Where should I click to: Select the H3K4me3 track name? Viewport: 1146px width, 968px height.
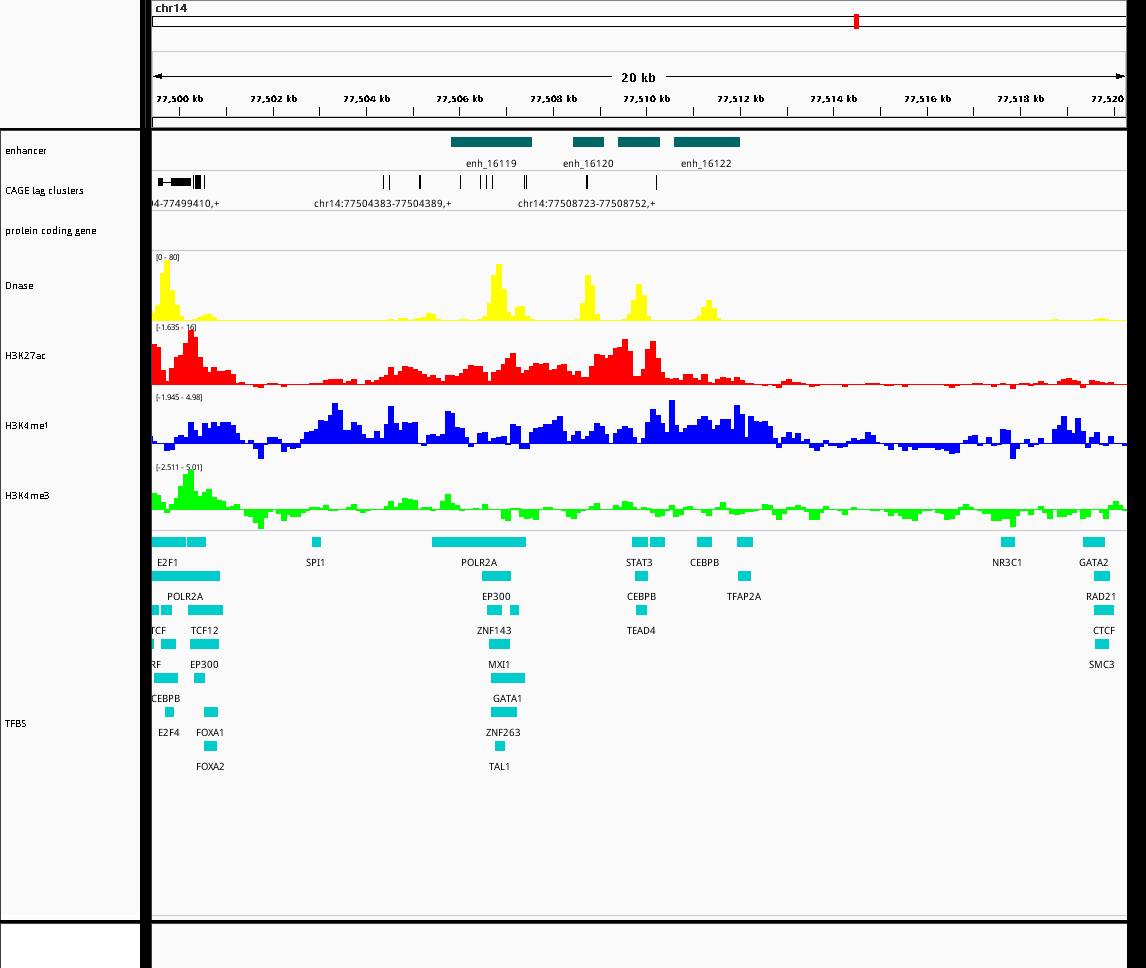tap(27, 496)
